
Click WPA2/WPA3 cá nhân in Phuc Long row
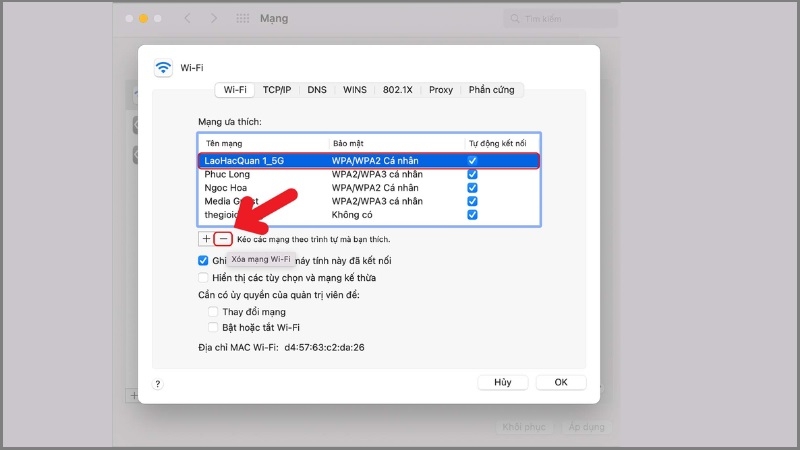pos(377,174)
